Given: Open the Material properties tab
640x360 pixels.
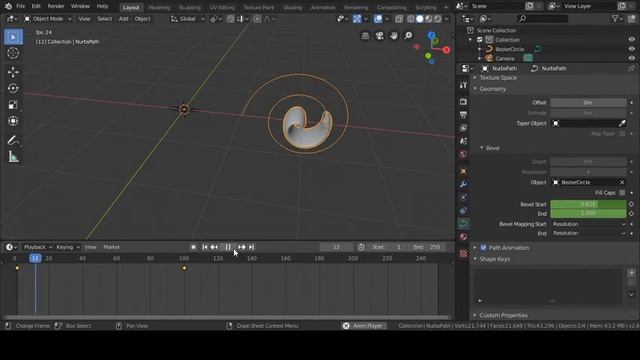Looking at the screenshot, I should 463,237.
